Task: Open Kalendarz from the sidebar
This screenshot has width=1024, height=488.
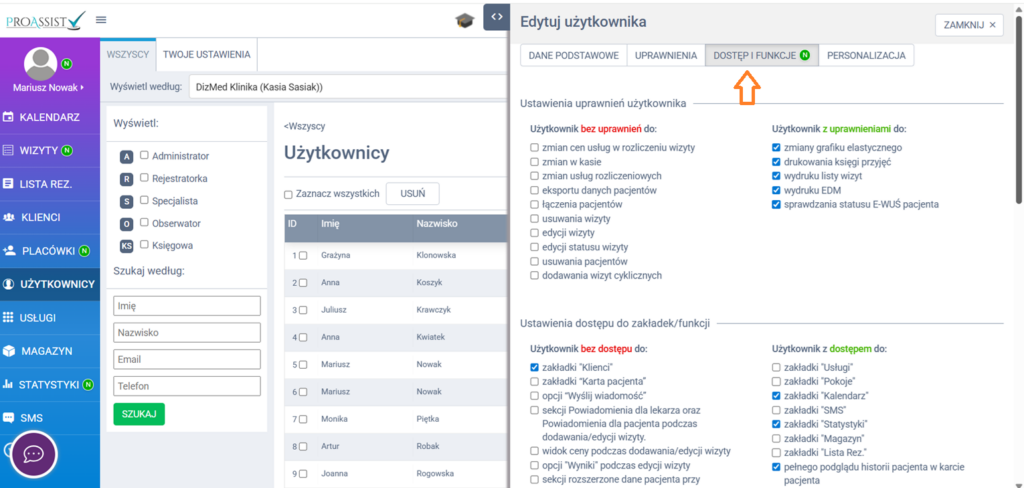Action: [x=50, y=117]
